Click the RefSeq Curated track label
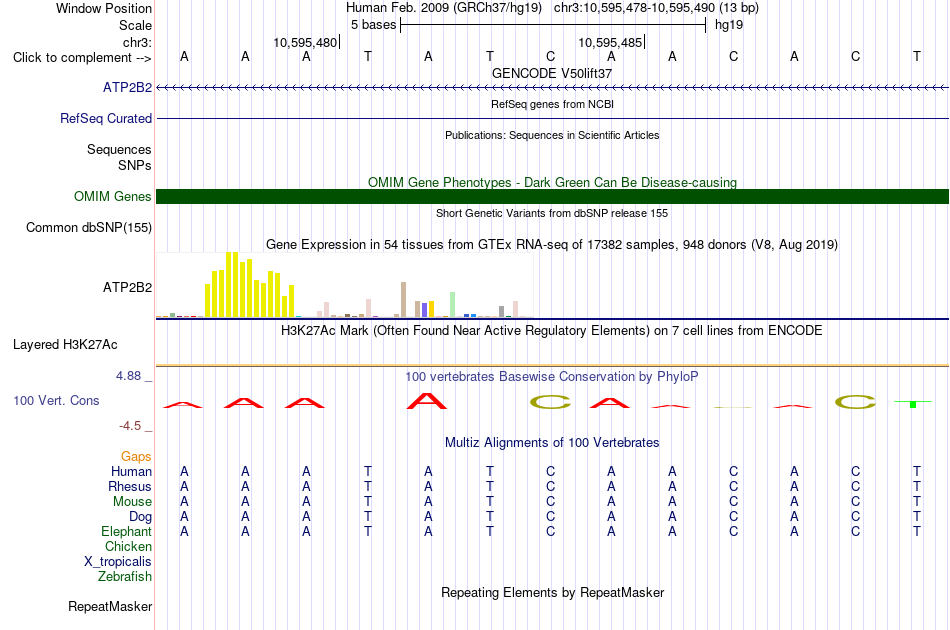Viewport: 950px width, 630px height. (x=106, y=118)
